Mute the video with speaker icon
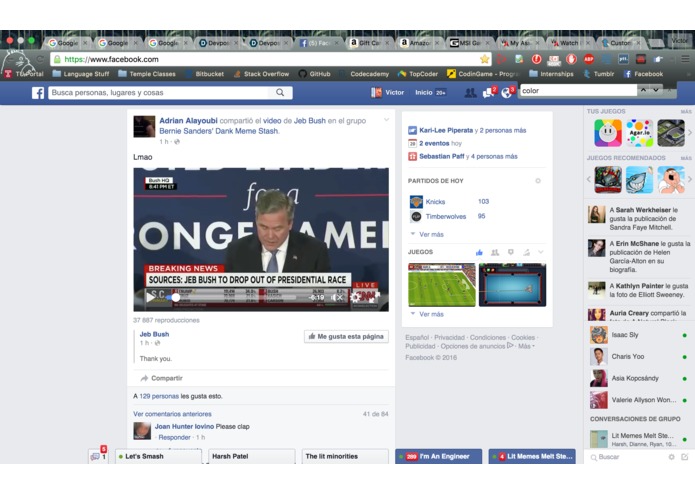This screenshot has height=494, width=695. tap(337, 297)
